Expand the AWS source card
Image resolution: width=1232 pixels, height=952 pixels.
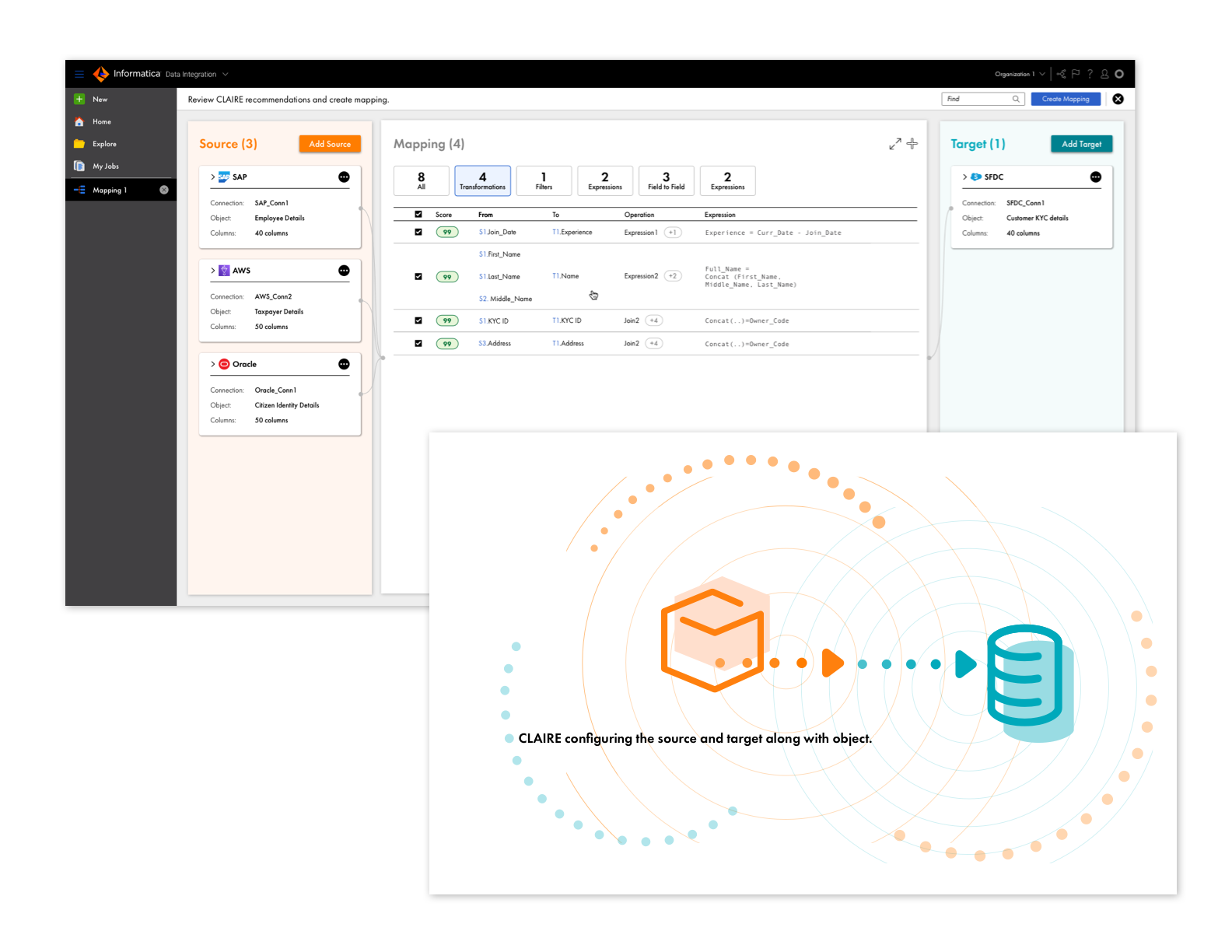(x=213, y=271)
